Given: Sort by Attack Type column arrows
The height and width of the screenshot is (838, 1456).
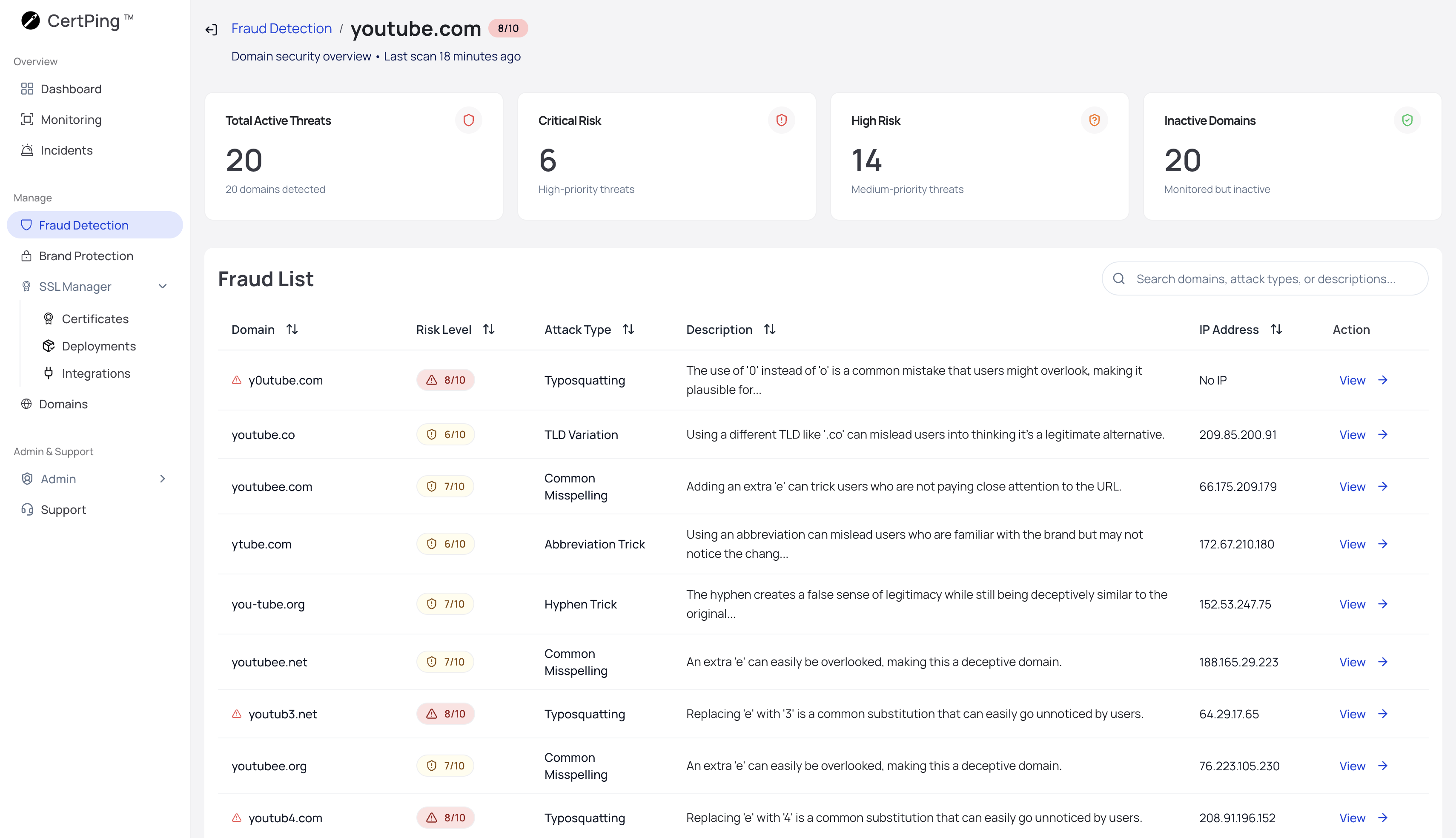Looking at the screenshot, I should click(628, 329).
